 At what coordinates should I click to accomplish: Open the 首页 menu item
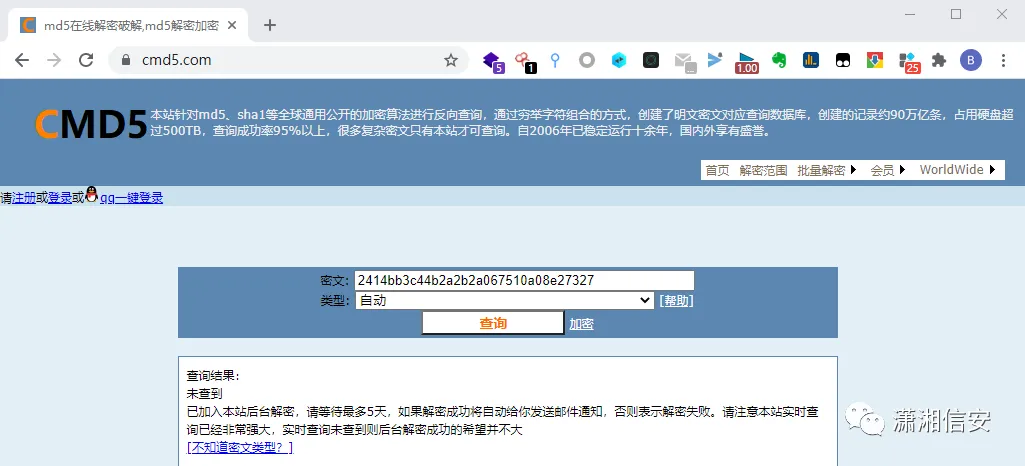pyautogui.click(x=717, y=170)
